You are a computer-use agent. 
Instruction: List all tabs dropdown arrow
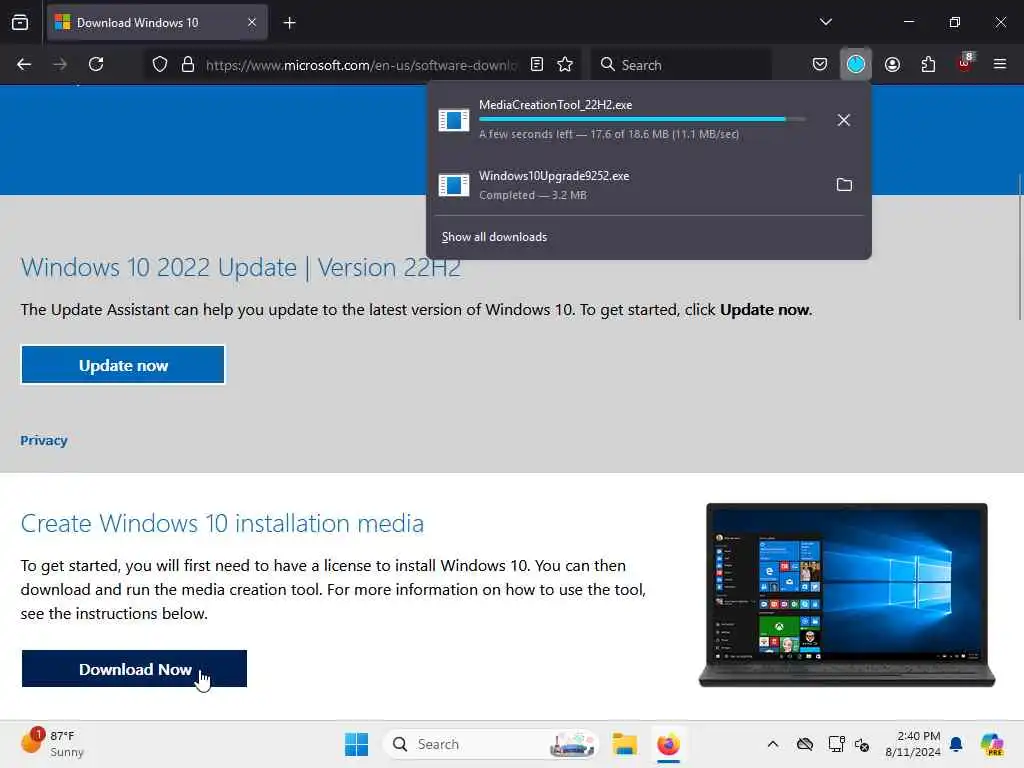825,22
